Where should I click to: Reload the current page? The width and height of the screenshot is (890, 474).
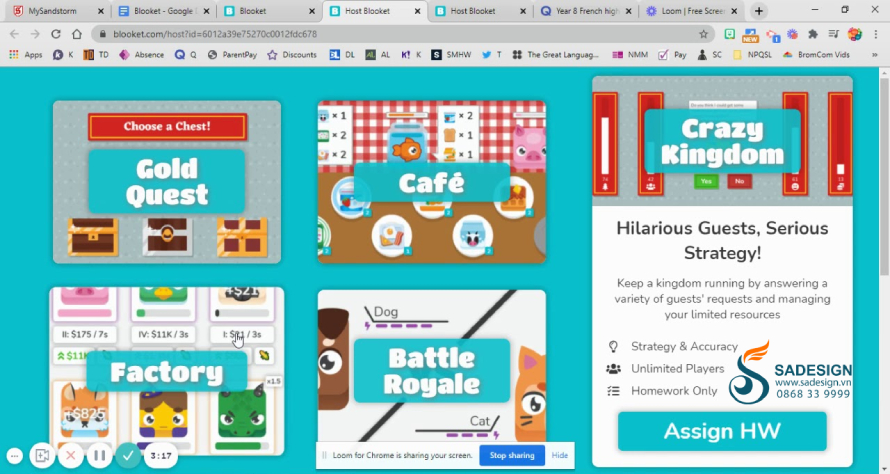pyautogui.click(x=56, y=34)
